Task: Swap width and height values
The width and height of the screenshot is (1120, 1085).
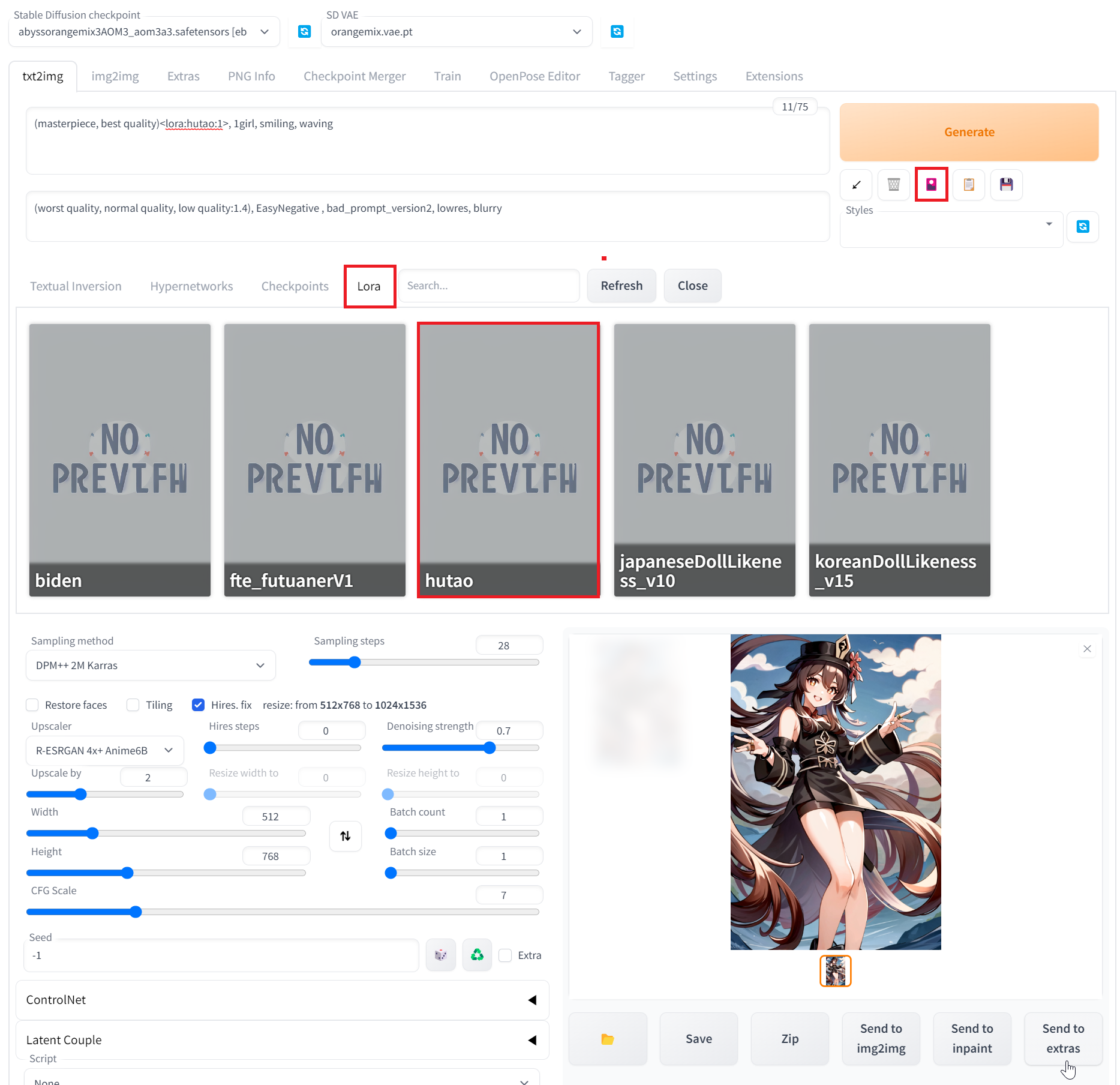Action: tap(346, 836)
